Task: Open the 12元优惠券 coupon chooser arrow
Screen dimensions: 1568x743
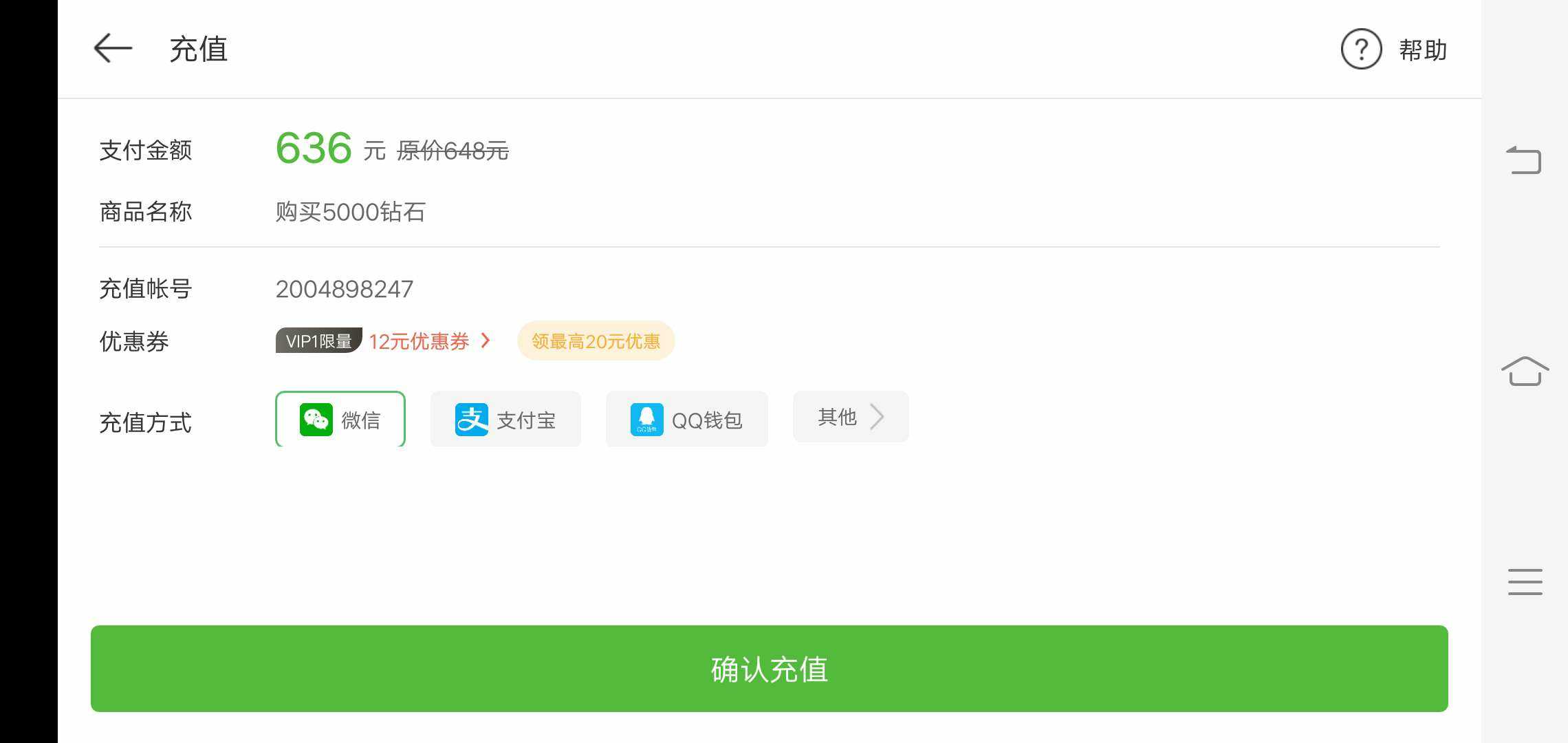Action: point(486,341)
